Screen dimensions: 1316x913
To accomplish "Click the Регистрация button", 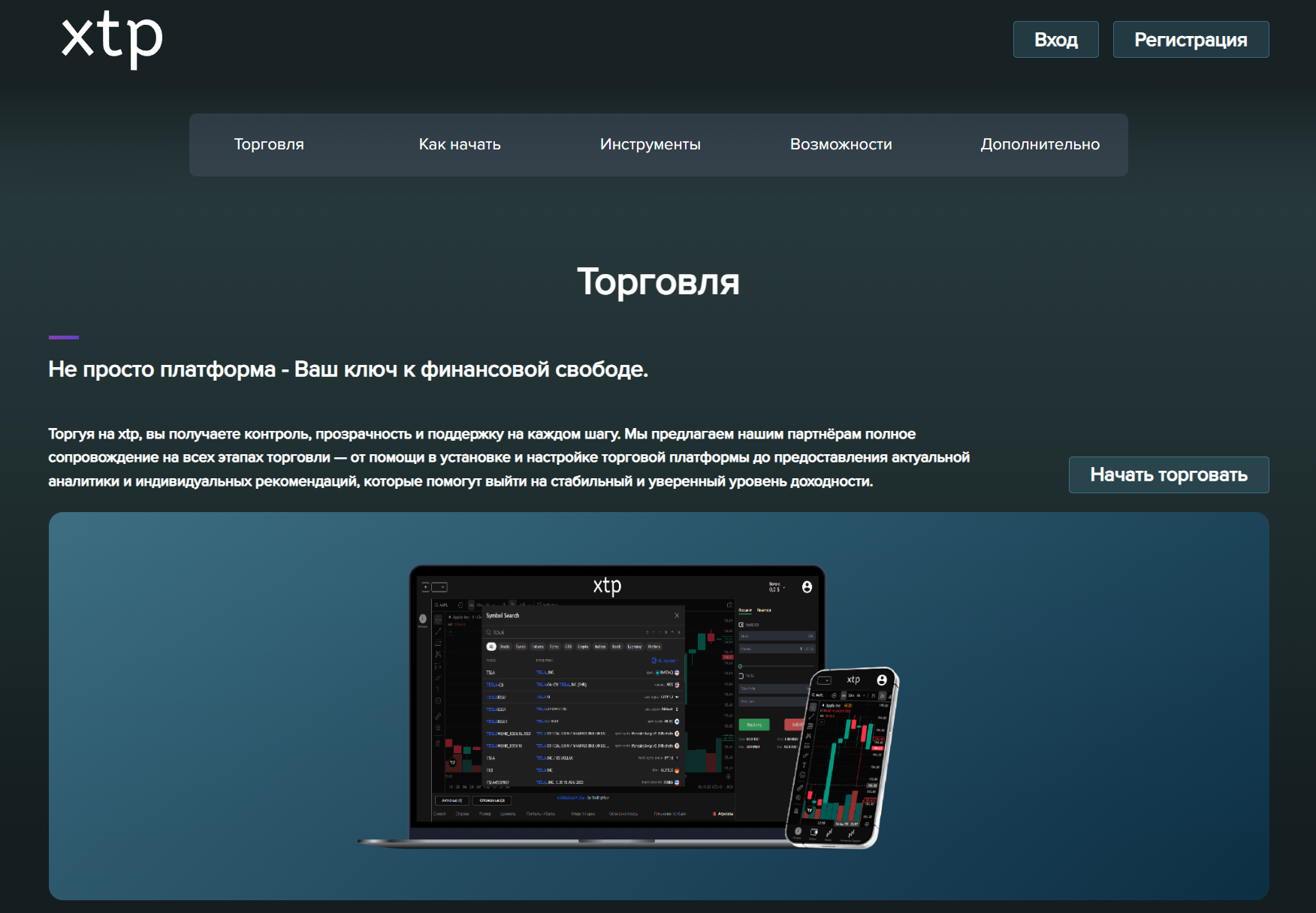I will coord(1191,40).
